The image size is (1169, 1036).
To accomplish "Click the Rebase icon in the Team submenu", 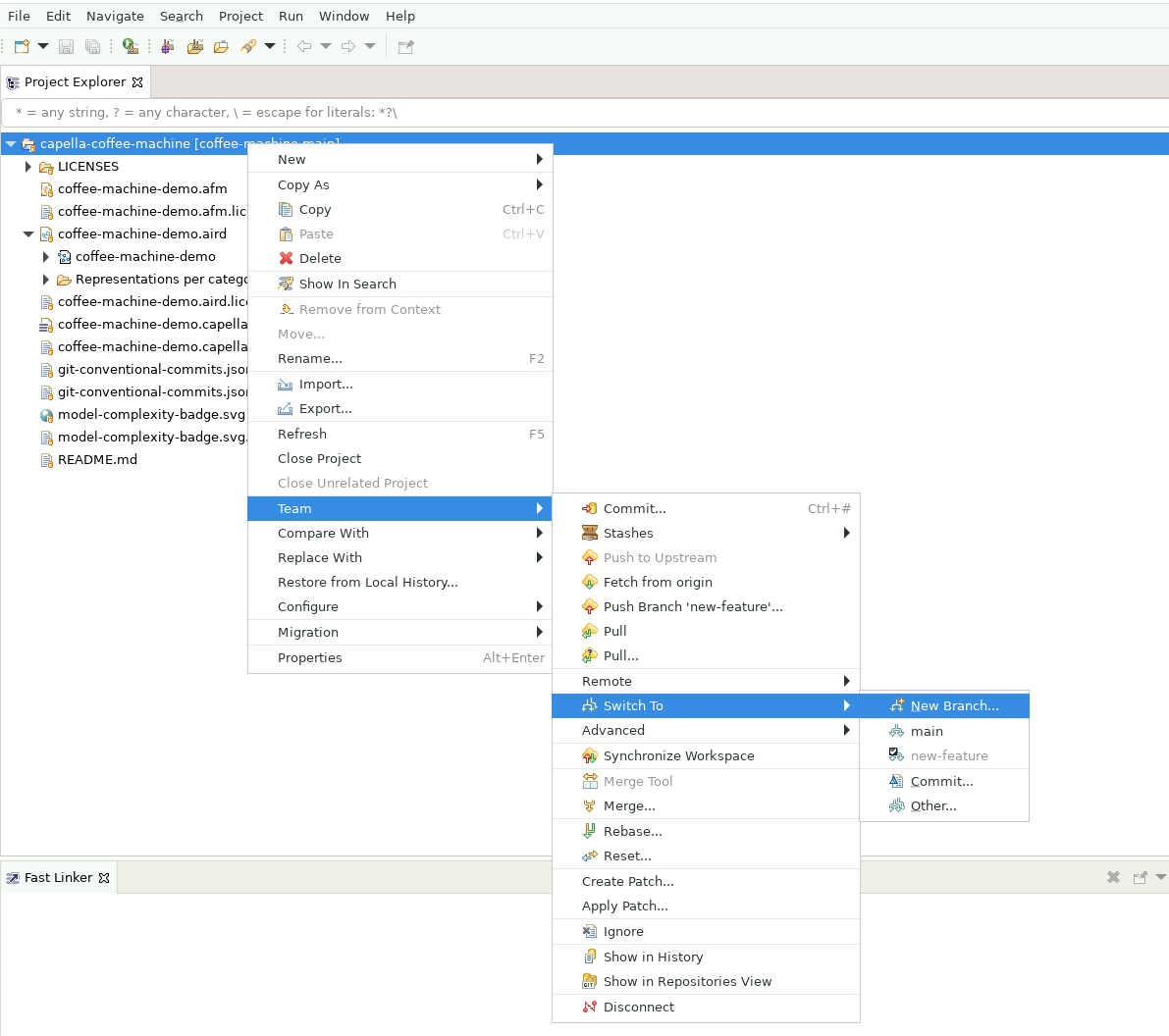I will tap(590, 831).
